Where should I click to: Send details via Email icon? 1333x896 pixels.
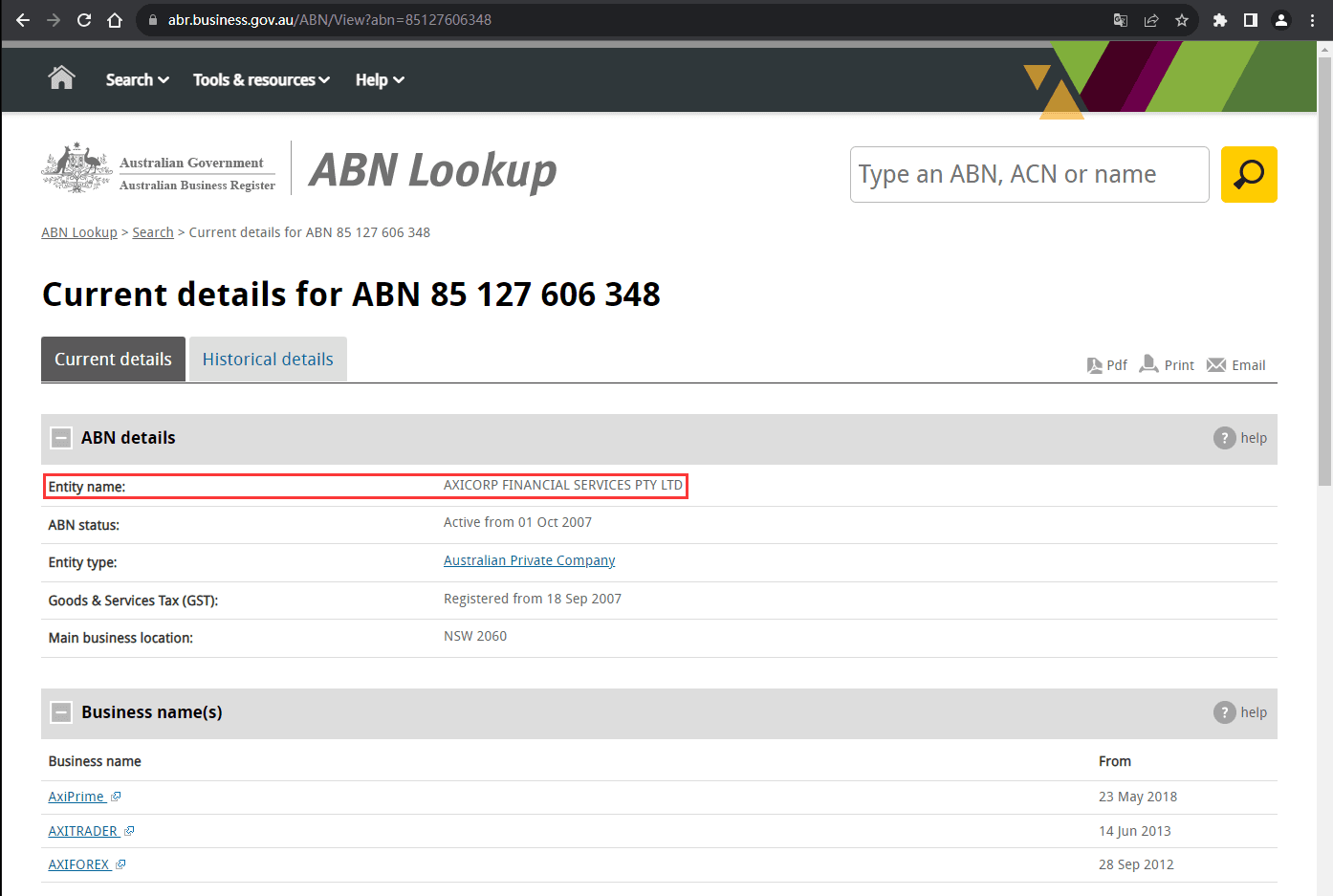[1236, 365]
